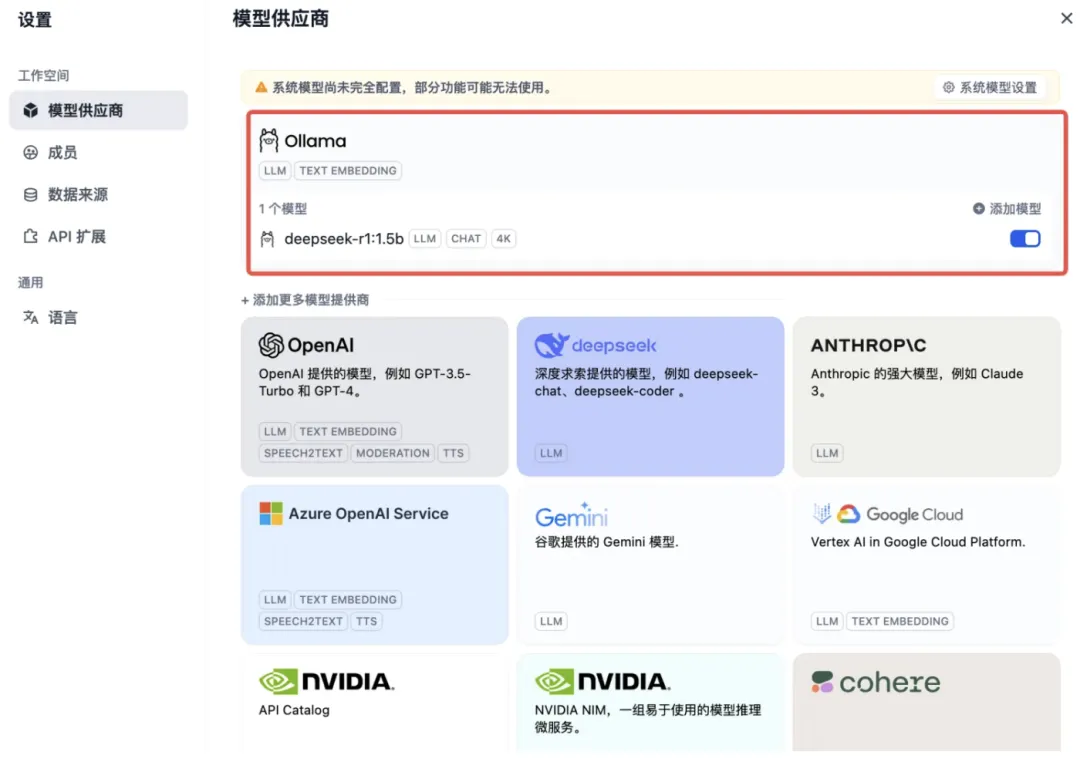Close the settings dialog
1080x762 pixels.
tap(1066, 19)
